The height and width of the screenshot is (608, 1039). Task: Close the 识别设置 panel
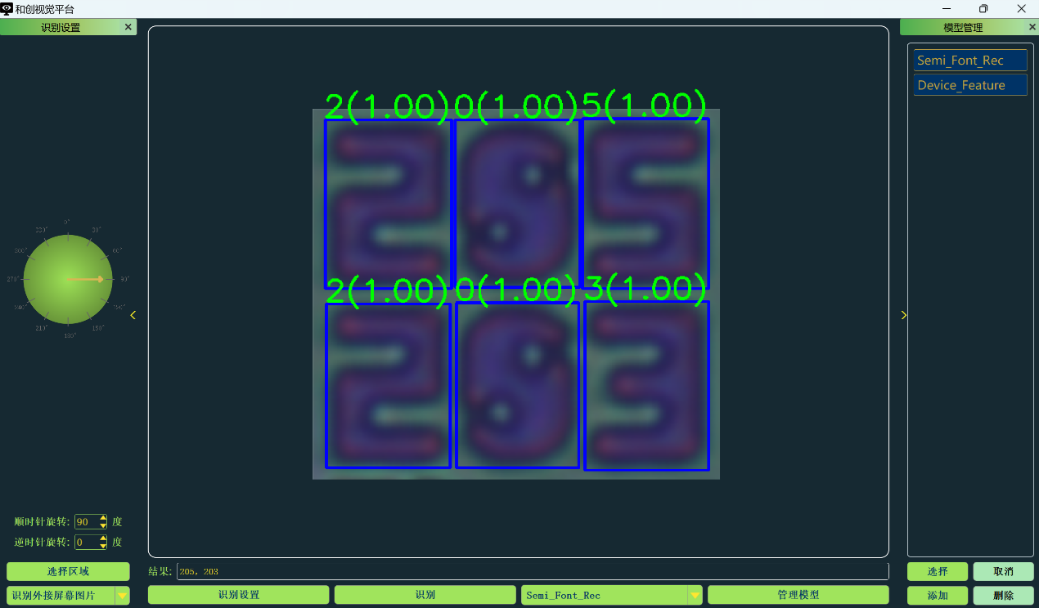click(x=128, y=27)
